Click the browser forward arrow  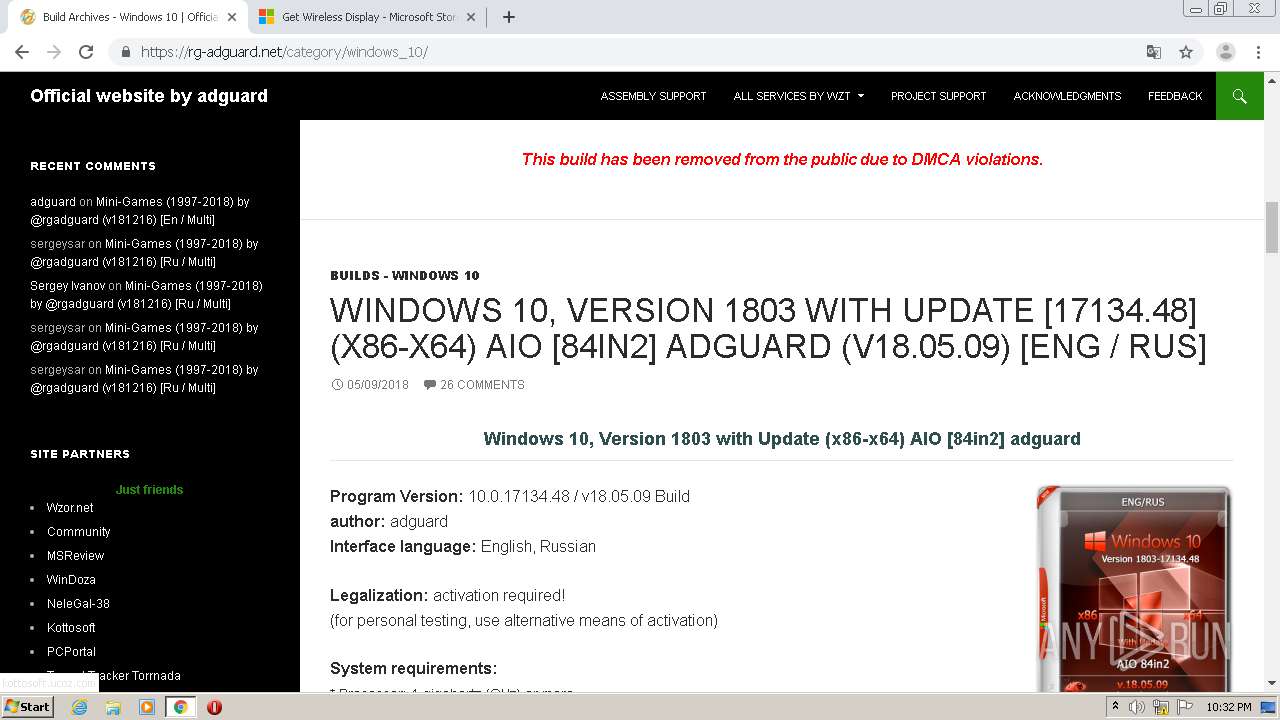pyautogui.click(x=54, y=52)
